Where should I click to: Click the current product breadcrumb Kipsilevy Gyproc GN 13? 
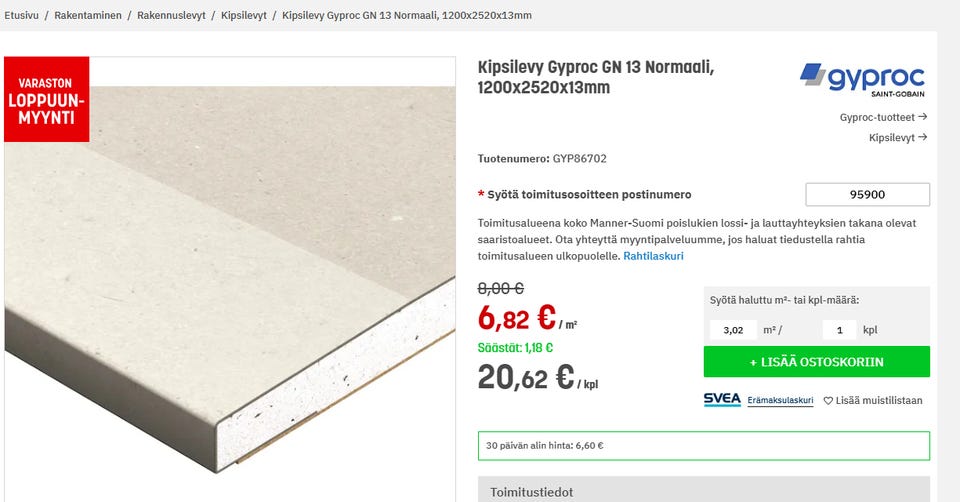click(407, 15)
